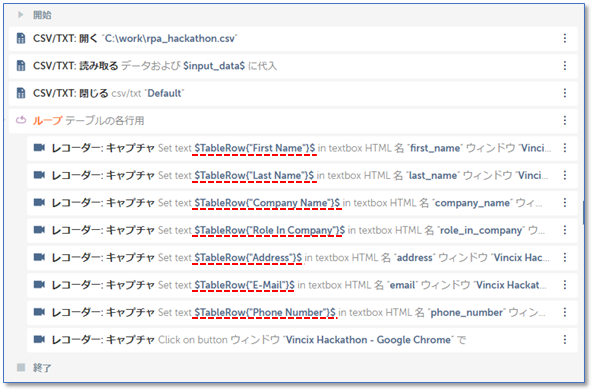
Task: Select the CSV/TXT 読み取る action row
Action: [x=293, y=66]
